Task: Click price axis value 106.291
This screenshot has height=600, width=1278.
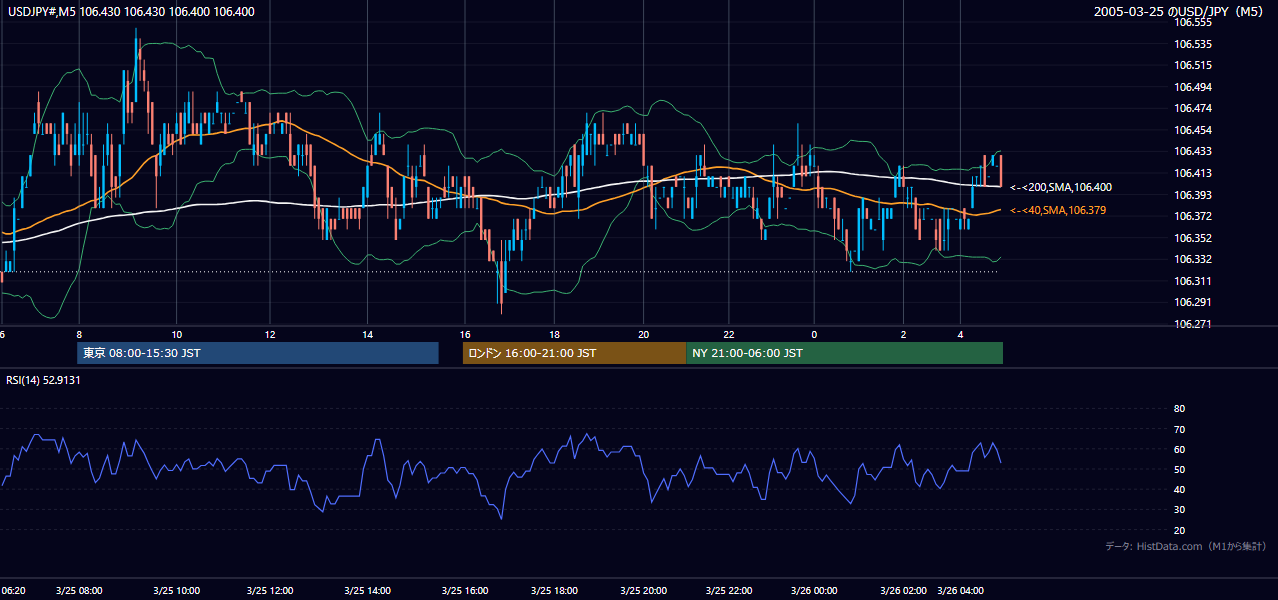Action: tap(1194, 302)
